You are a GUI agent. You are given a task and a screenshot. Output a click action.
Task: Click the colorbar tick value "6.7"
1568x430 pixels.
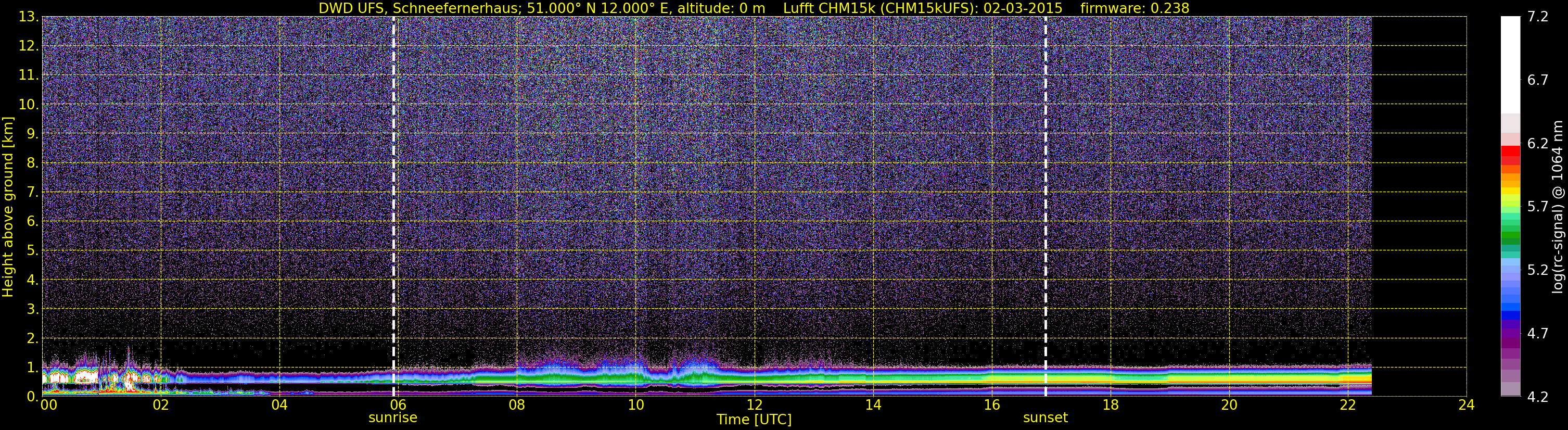pos(1538,80)
